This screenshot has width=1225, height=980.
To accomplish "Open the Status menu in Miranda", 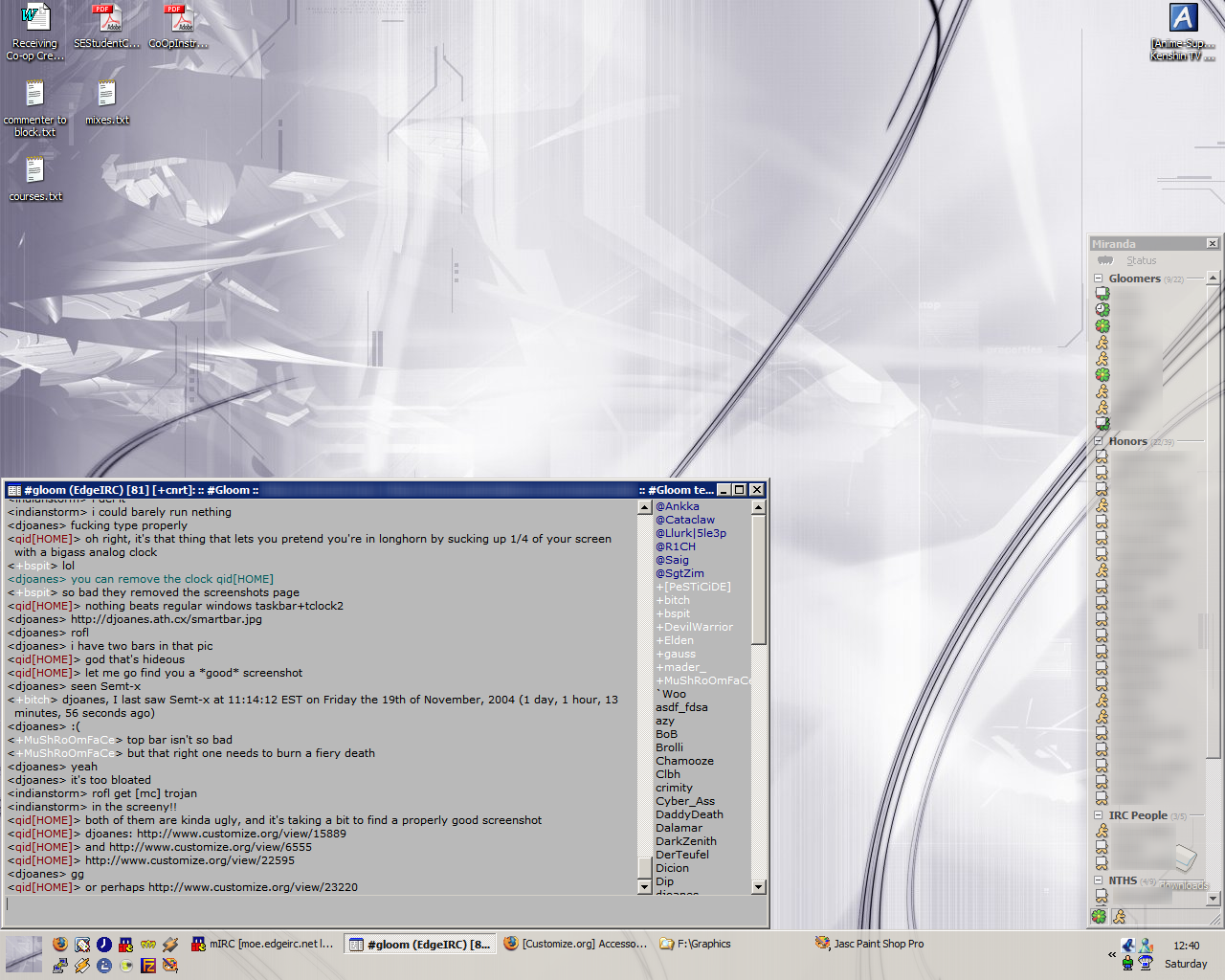I will (x=1140, y=260).
